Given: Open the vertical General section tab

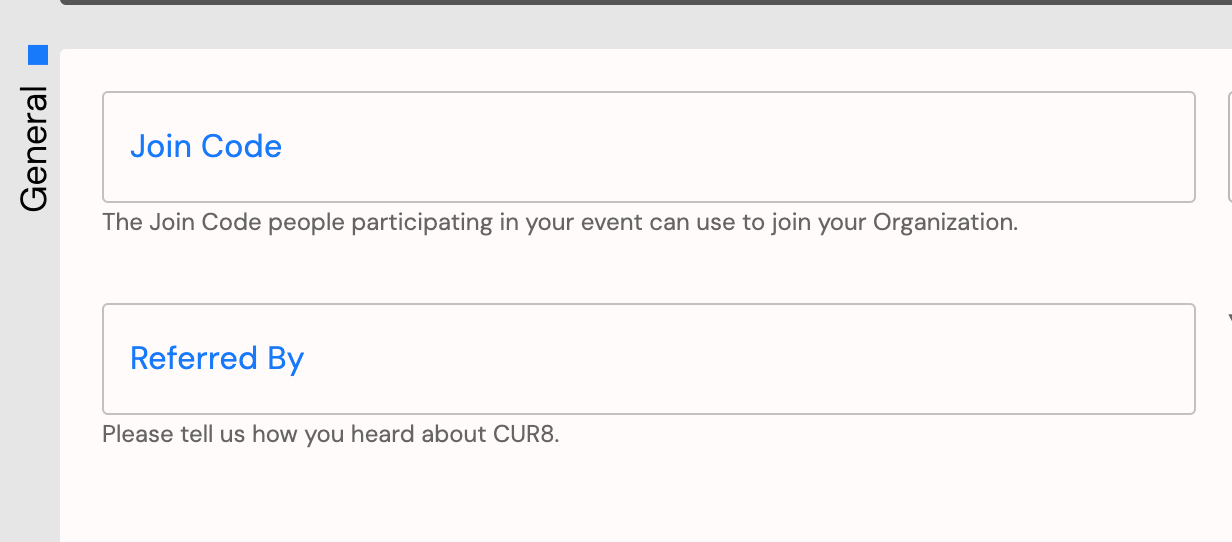Looking at the screenshot, I should point(34,150).
